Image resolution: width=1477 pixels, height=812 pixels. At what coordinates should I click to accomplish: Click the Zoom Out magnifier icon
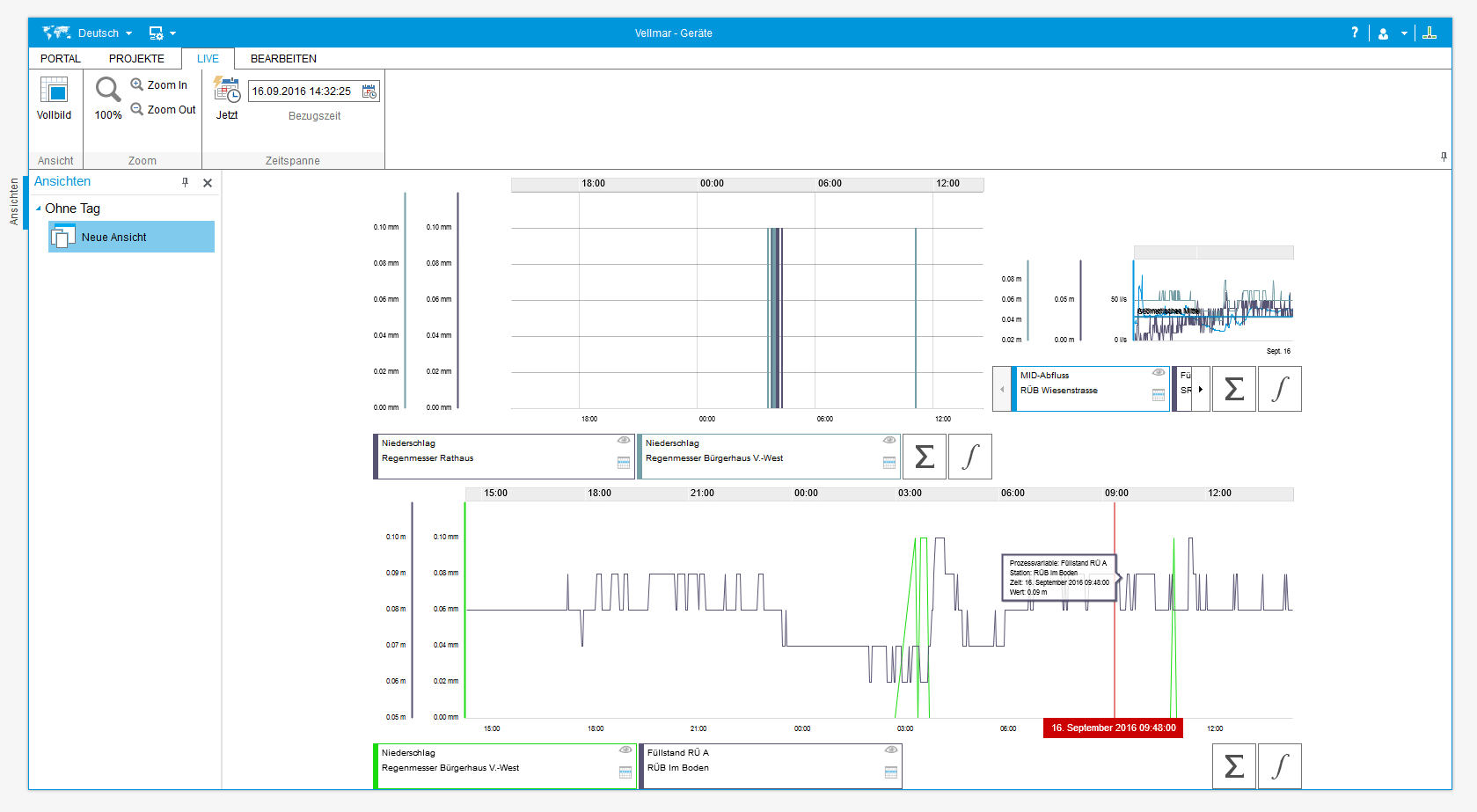137,109
